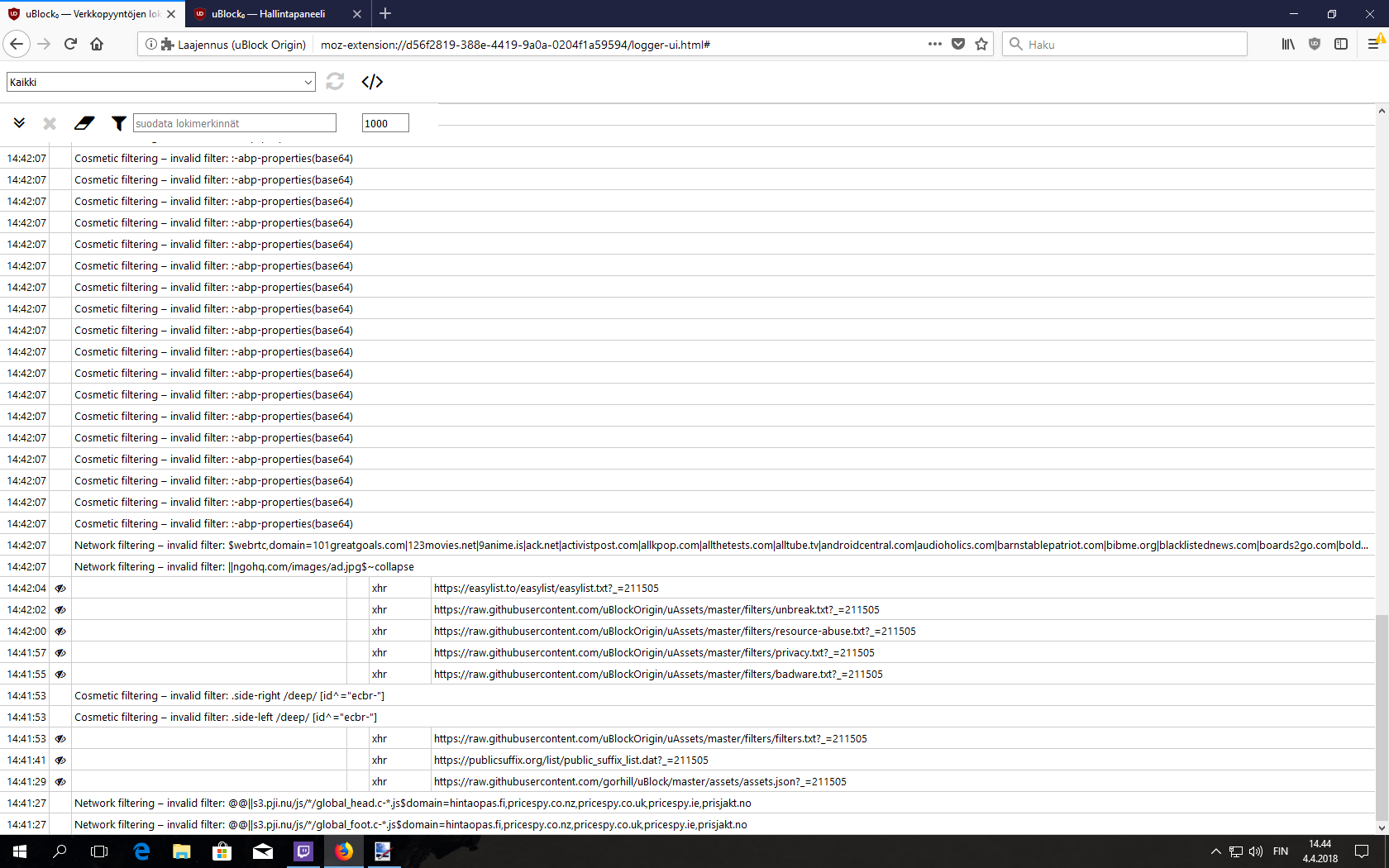
Task: Open the "Kaikki" selector dropdown
Action: (161, 82)
